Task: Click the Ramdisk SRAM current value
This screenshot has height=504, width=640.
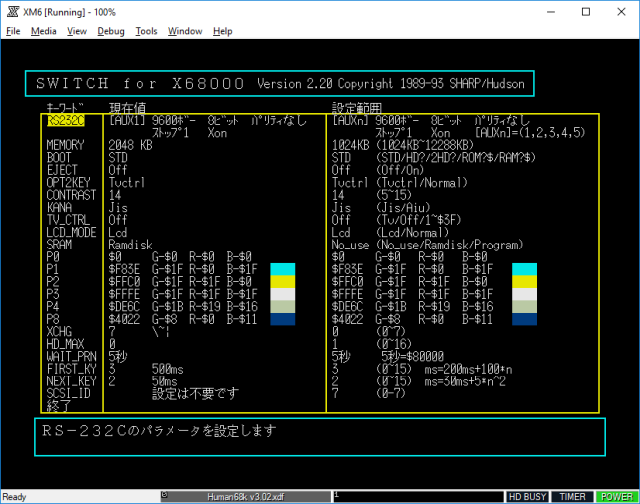Action: (130, 245)
